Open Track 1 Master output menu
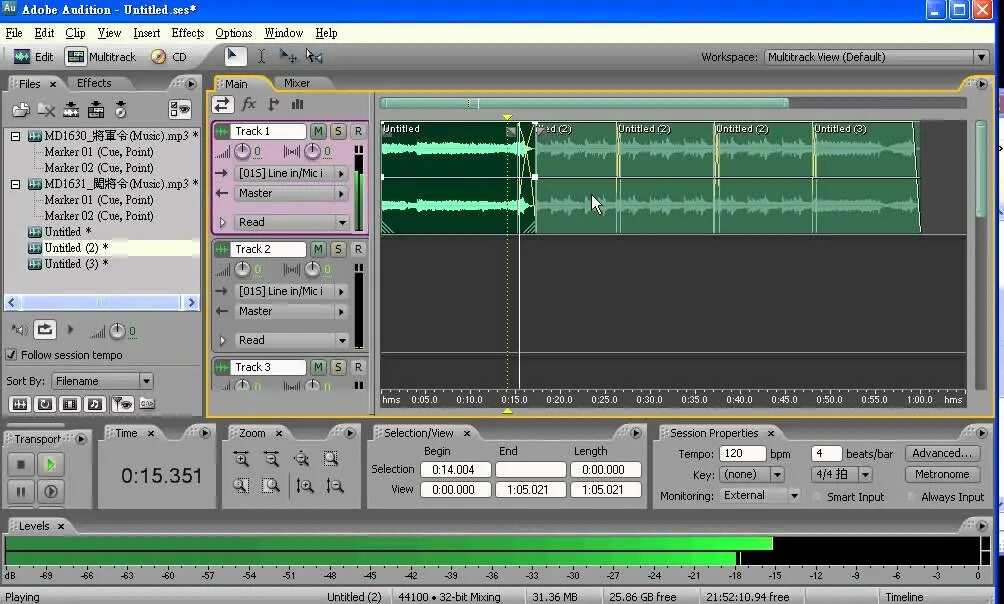1004x604 pixels. point(291,193)
